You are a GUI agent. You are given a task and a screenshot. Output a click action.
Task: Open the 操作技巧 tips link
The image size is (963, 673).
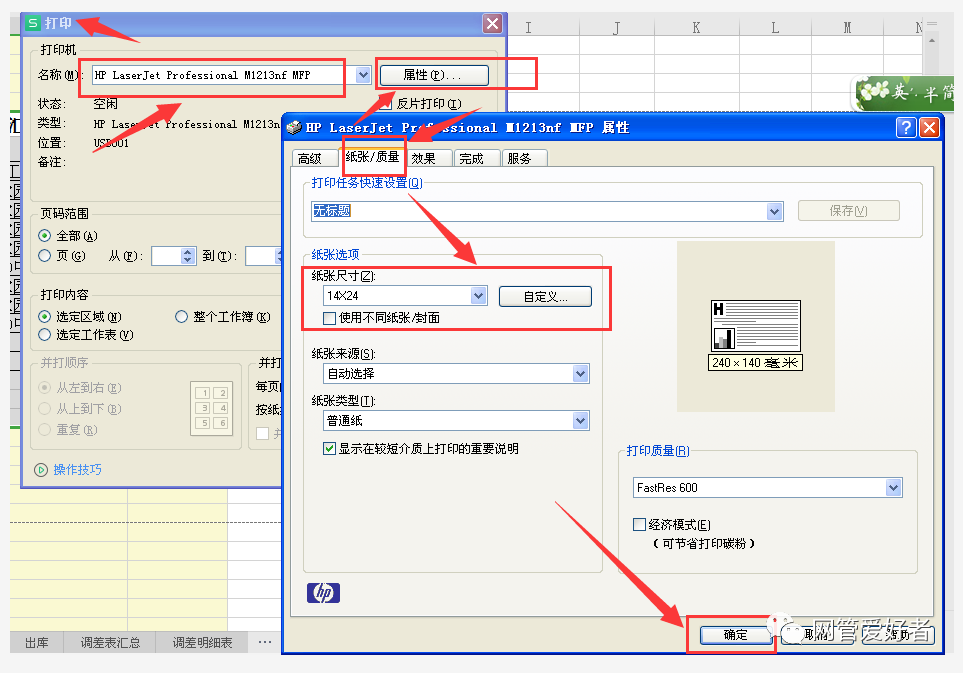(77, 470)
